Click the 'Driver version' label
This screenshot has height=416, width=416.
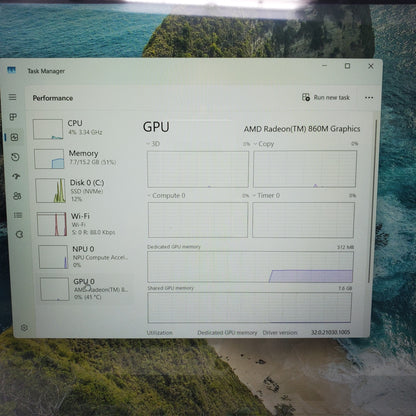(280, 332)
